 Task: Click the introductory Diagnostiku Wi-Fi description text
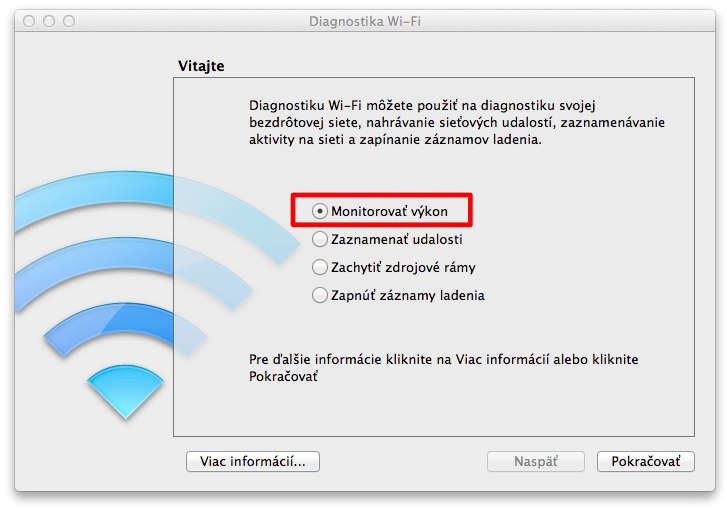(457, 122)
